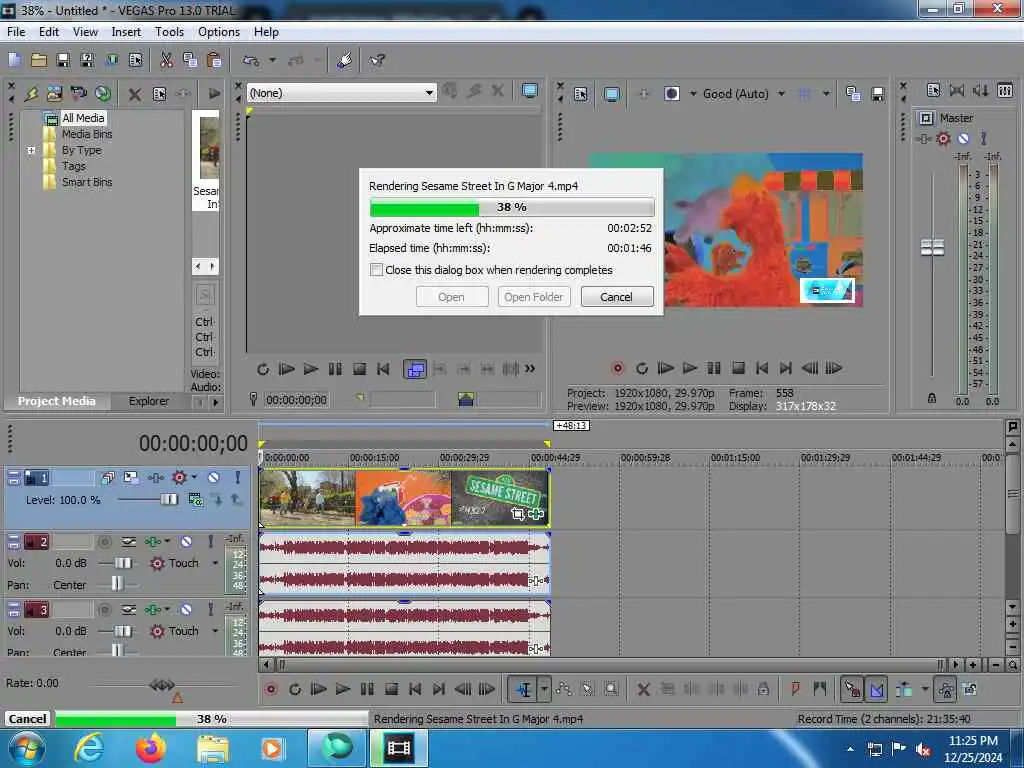The width and height of the screenshot is (1024, 768).
Task: Toggle Mute on video track 1
Action: click(x=214, y=478)
